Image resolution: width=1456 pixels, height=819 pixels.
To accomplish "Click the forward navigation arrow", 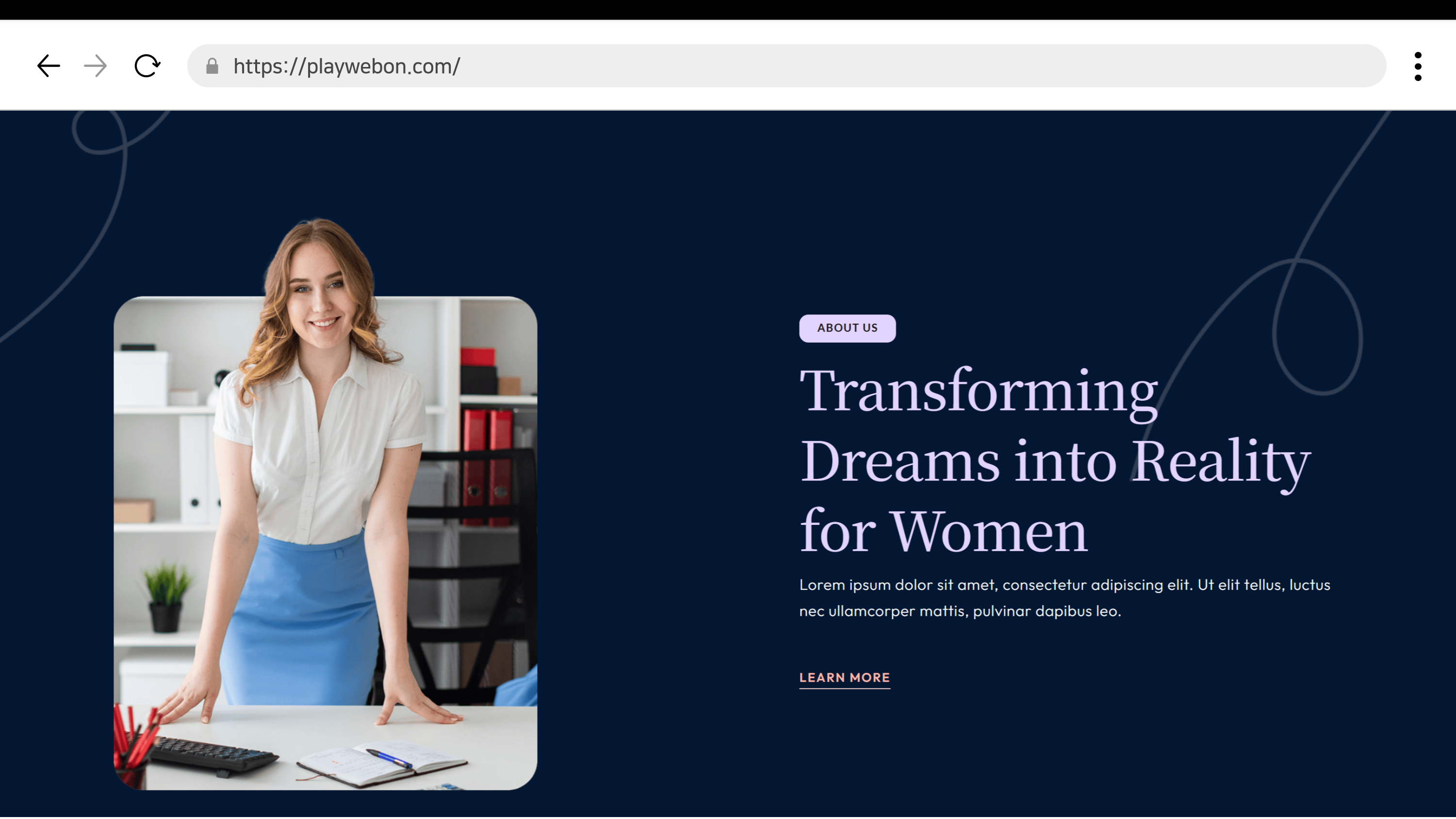I will coord(96,66).
